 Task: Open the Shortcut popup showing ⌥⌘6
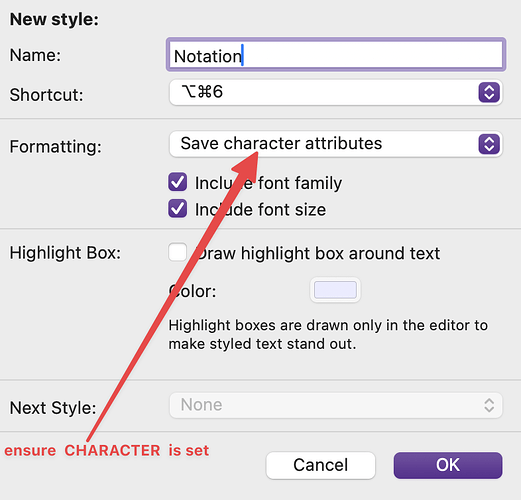tap(336, 92)
